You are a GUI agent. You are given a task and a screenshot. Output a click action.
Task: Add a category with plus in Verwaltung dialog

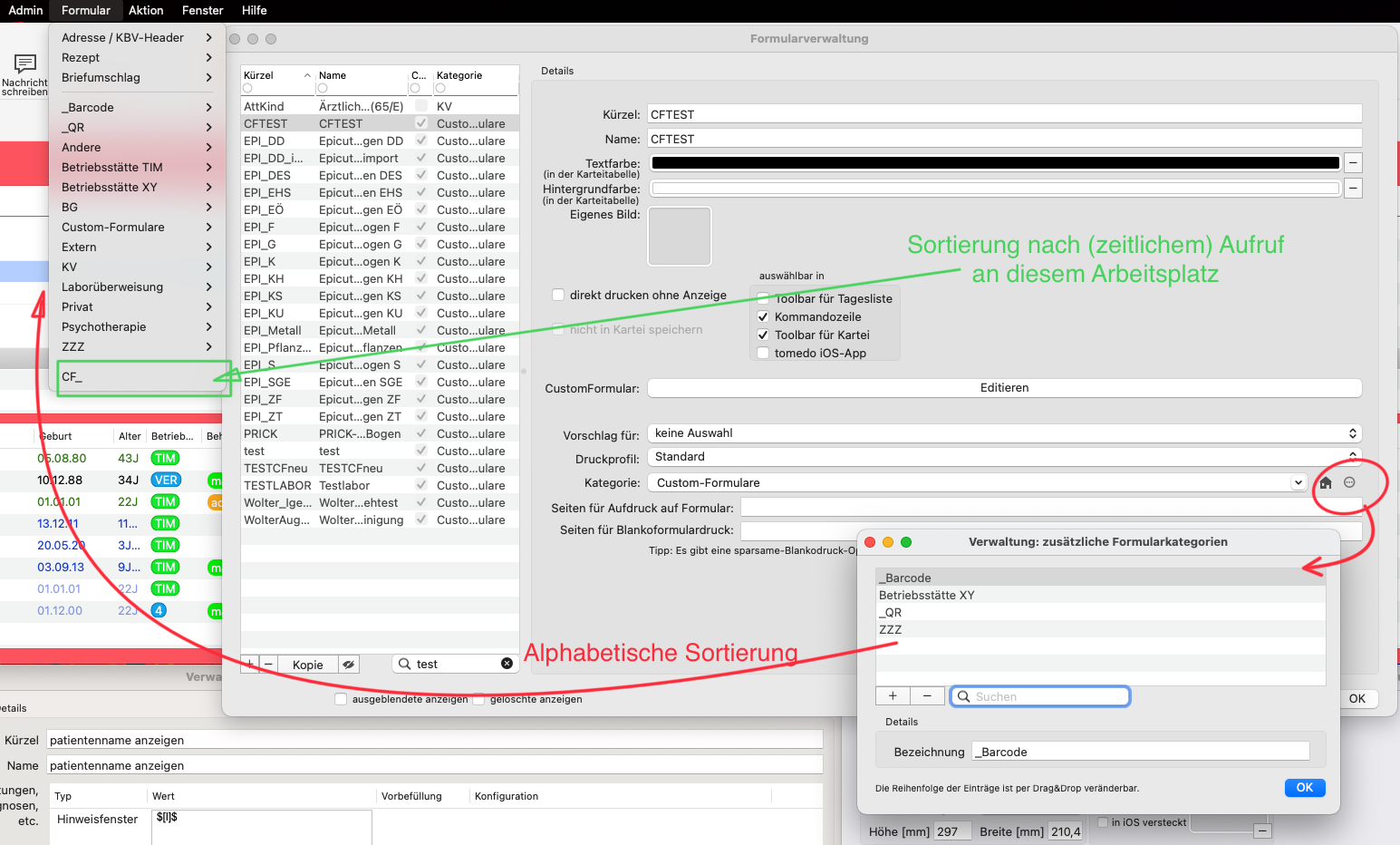coord(893,695)
